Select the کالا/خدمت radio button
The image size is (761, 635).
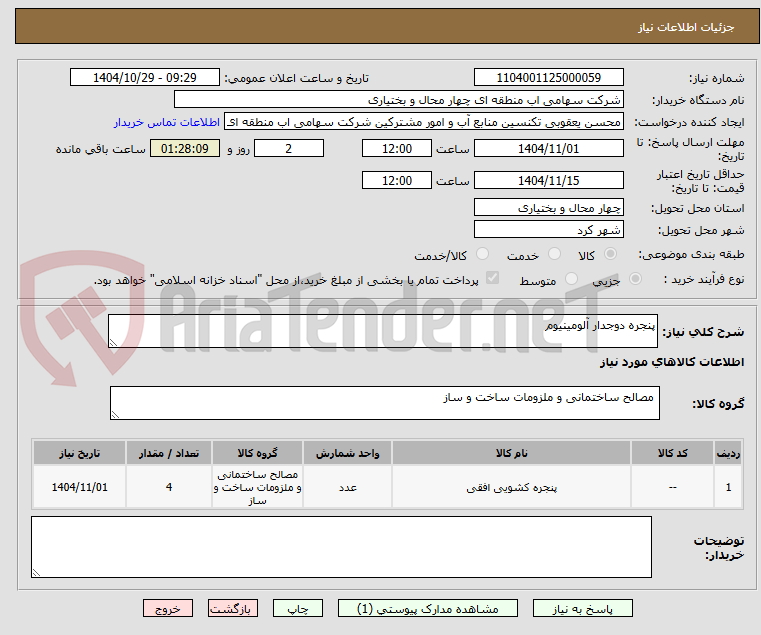482,254
